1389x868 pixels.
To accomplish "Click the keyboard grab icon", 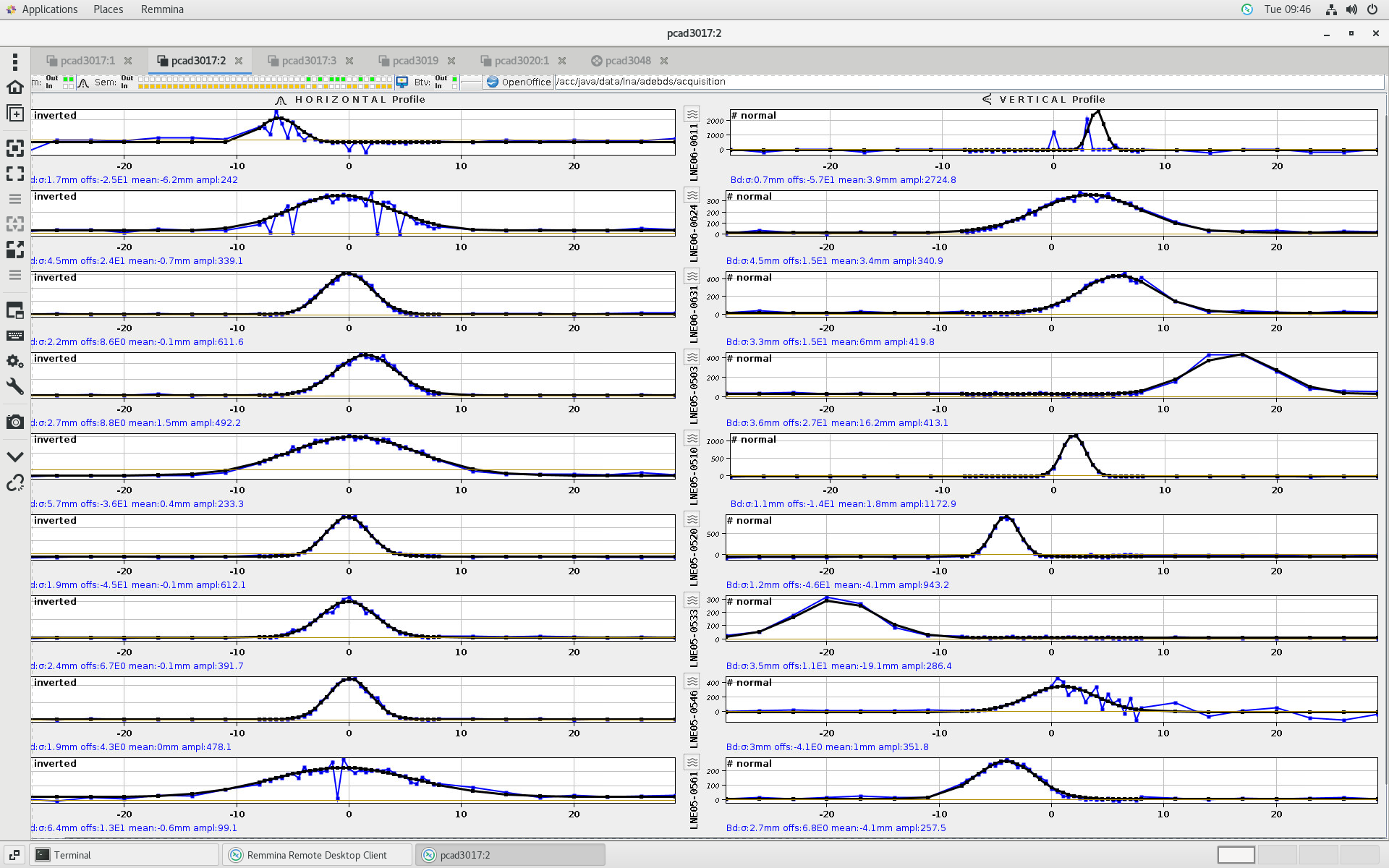I will 14,336.
